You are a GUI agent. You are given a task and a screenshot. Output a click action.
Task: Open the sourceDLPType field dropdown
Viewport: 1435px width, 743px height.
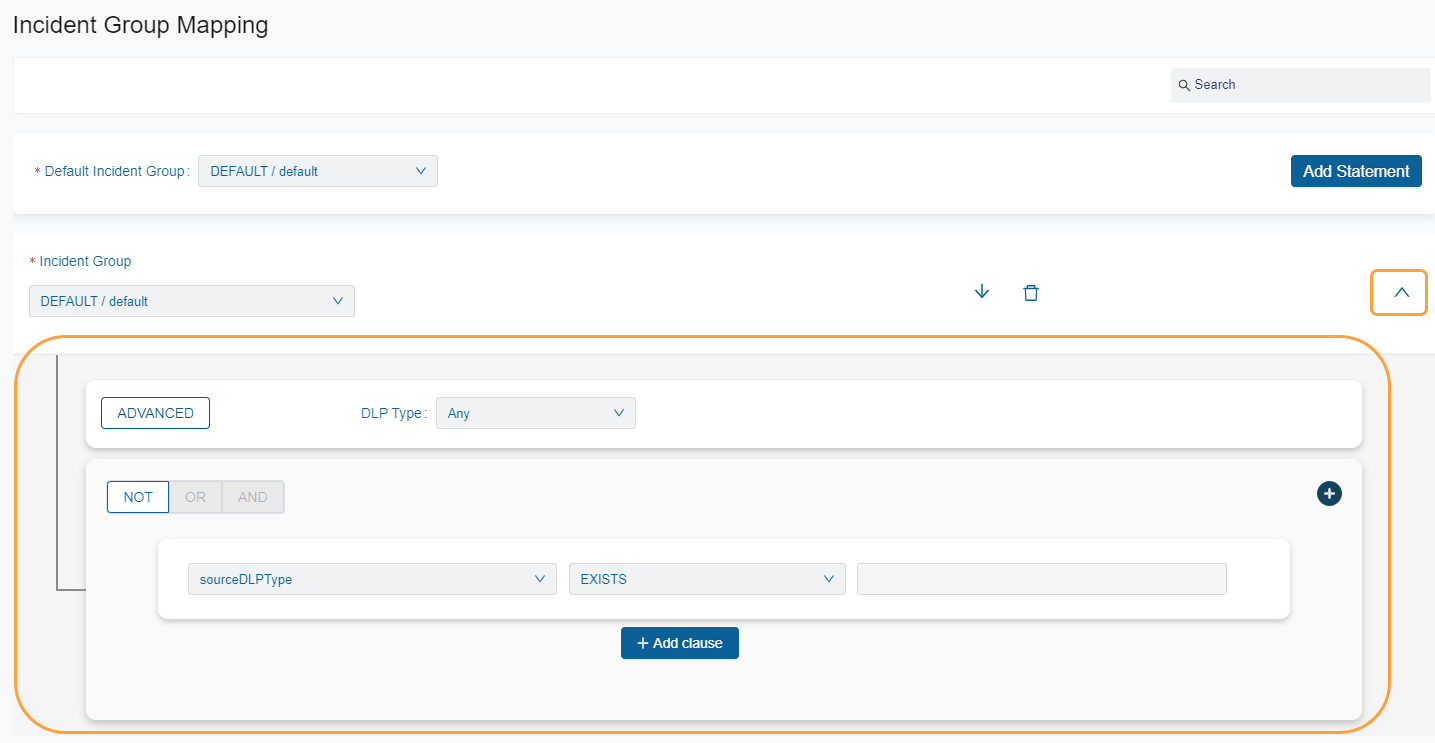tap(372, 578)
